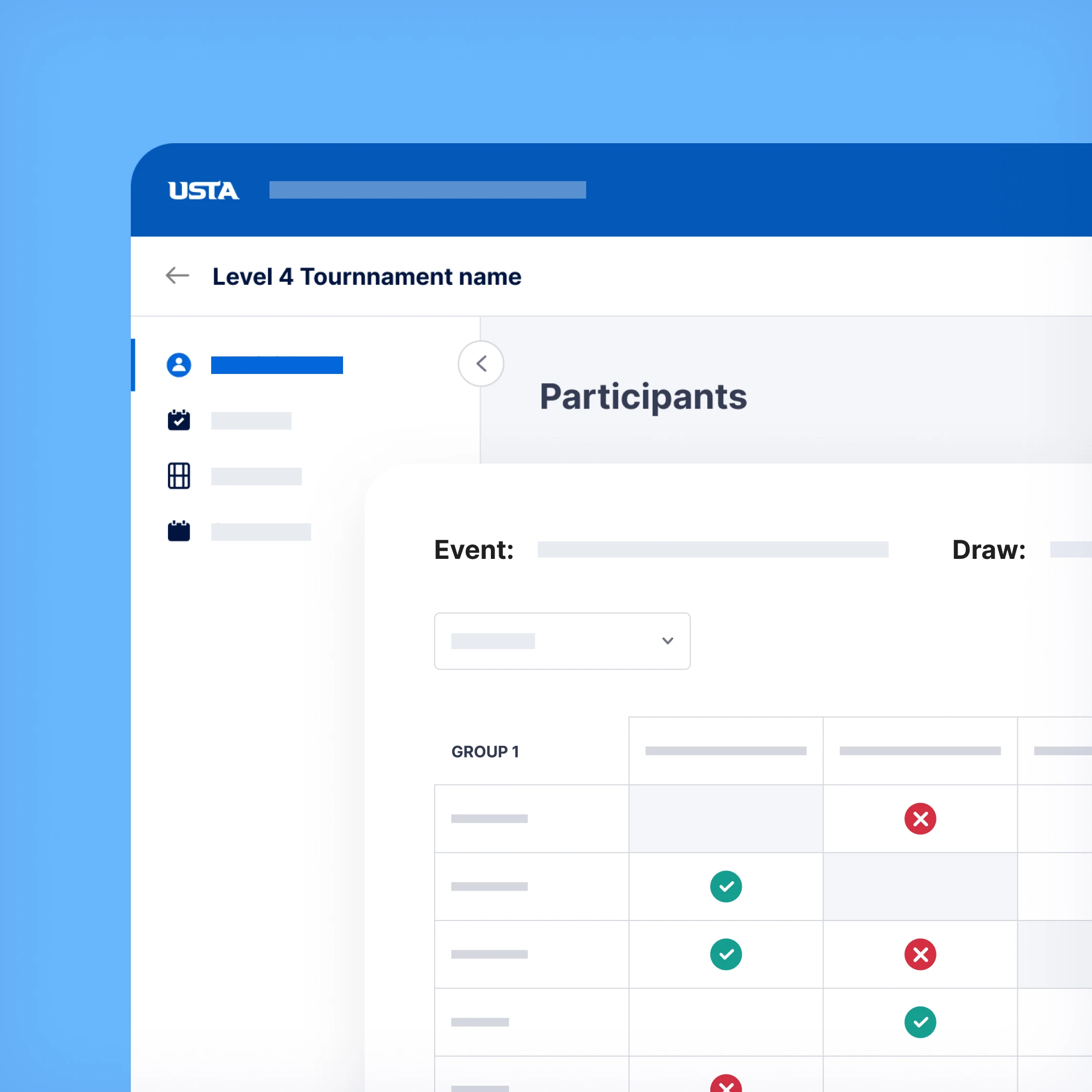The width and height of the screenshot is (1092, 1092).
Task: Toggle the green check in fourth row
Action: click(x=919, y=1022)
